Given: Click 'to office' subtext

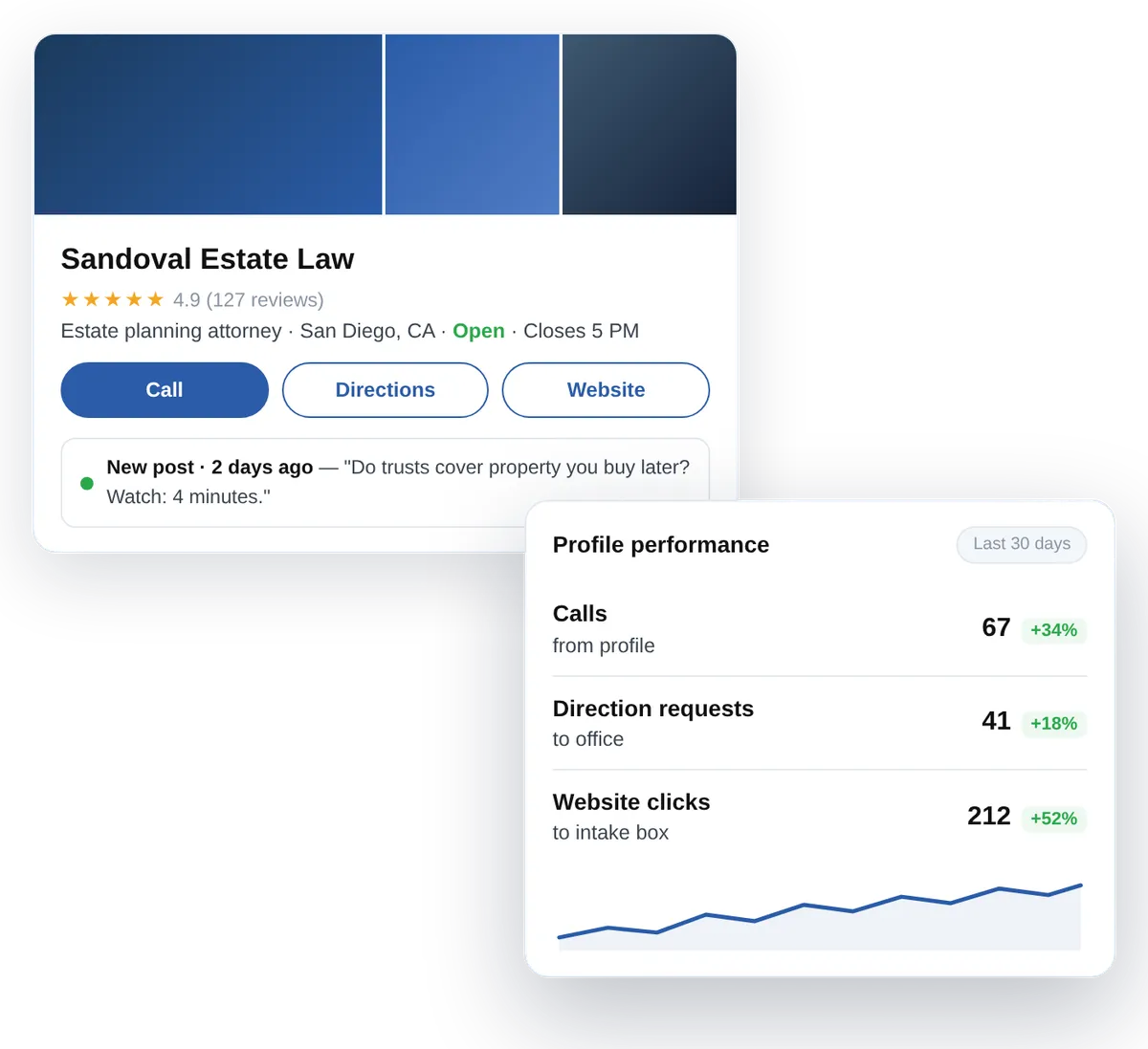Looking at the screenshot, I should pos(588,739).
